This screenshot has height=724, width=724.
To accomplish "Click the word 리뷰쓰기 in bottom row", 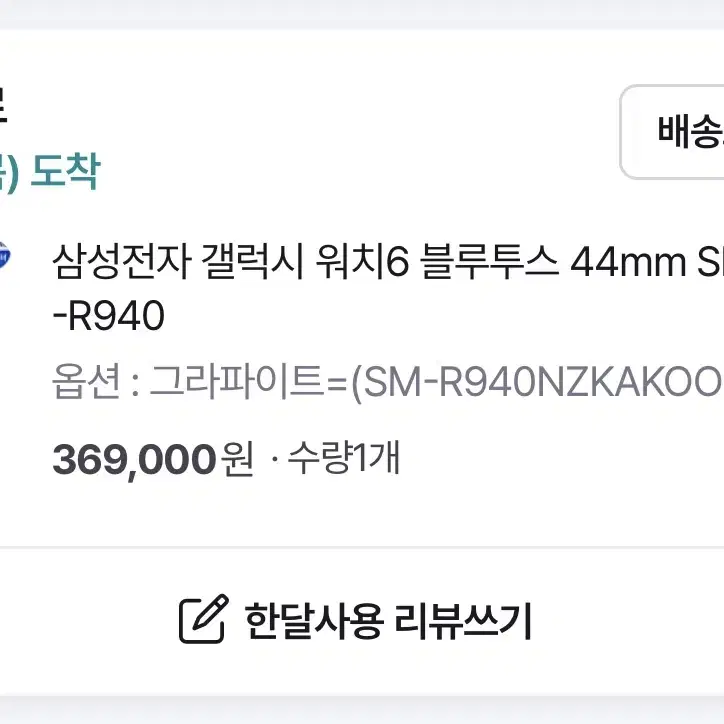I will click(463, 621).
